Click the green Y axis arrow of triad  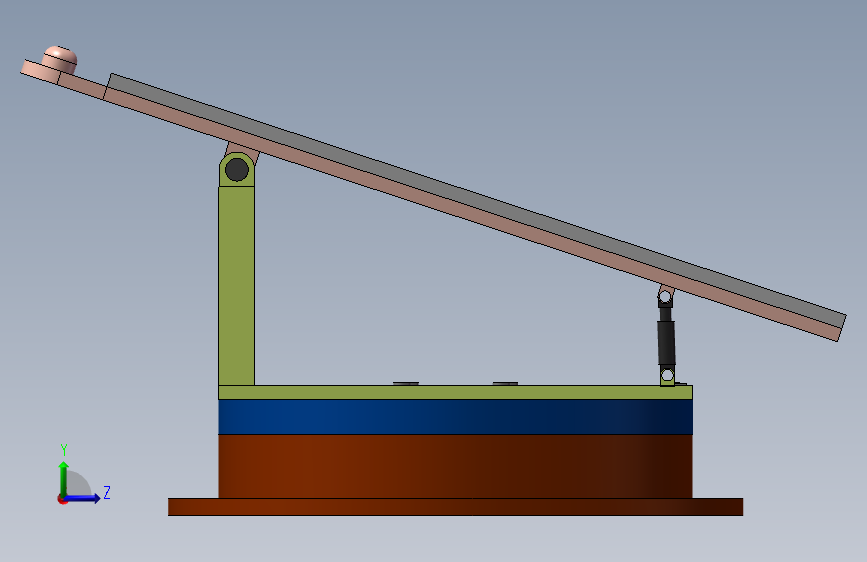click(64, 478)
